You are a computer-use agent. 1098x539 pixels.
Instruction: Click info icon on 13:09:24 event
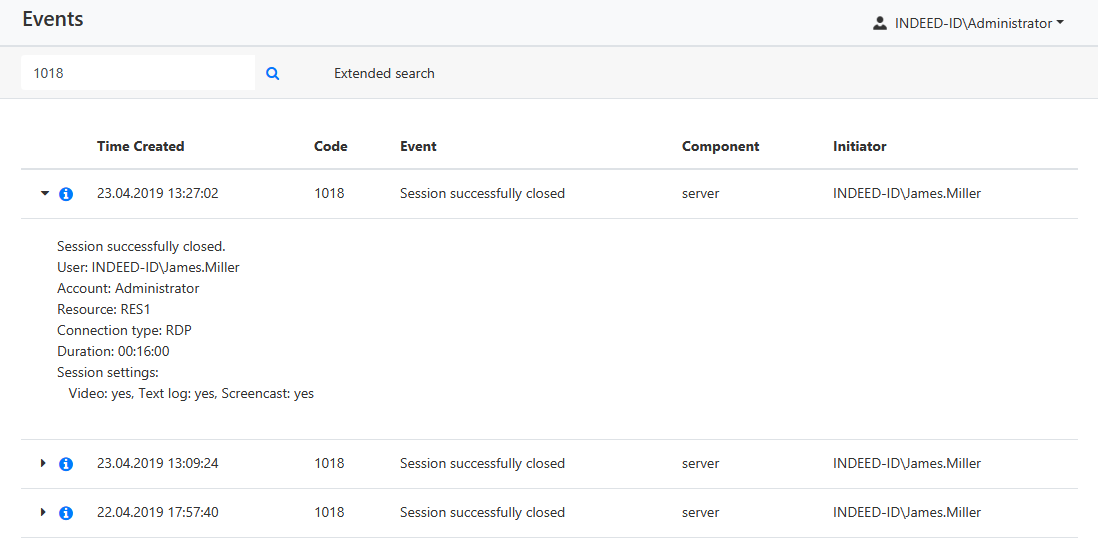66,464
